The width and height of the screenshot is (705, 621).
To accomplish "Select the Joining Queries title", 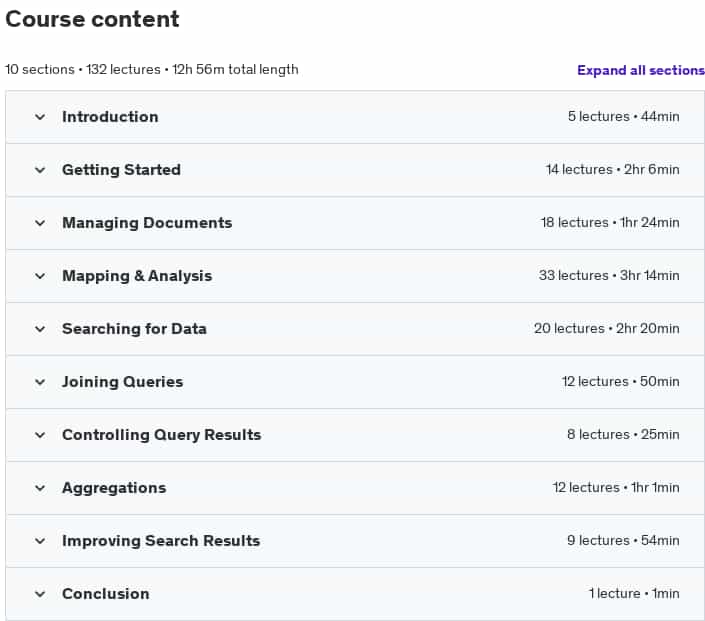I will [122, 382].
